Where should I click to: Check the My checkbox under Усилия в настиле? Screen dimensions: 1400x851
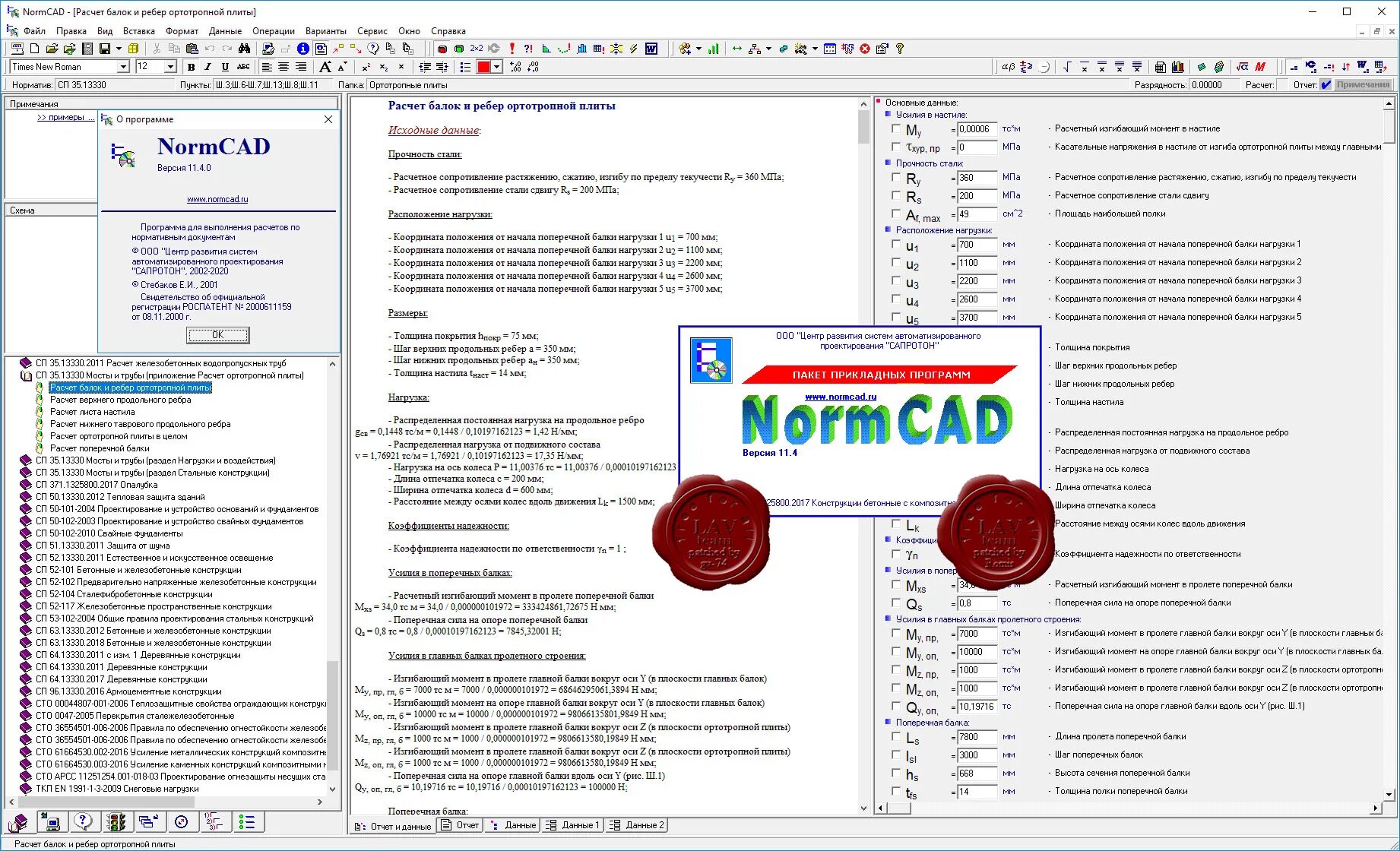[x=896, y=128]
